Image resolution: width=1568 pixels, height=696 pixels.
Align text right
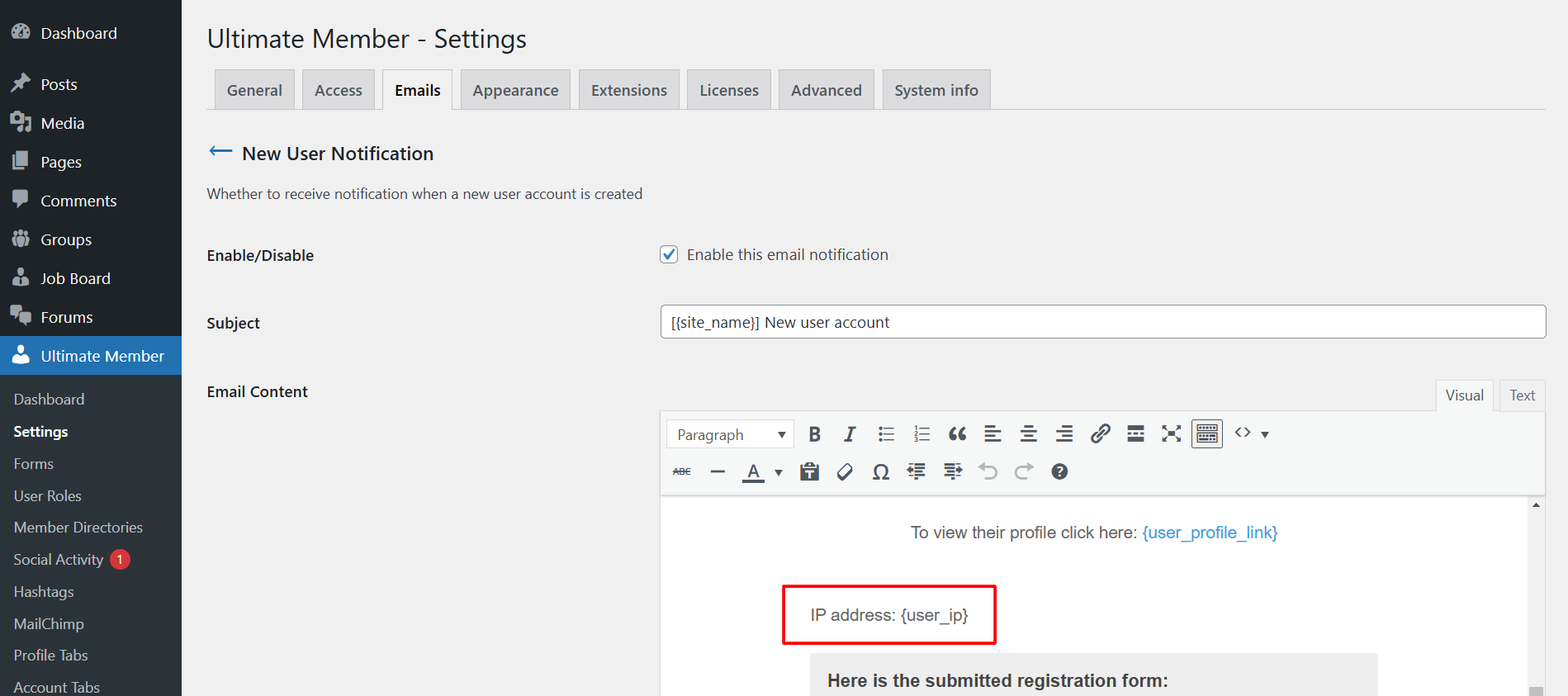(1064, 434)
